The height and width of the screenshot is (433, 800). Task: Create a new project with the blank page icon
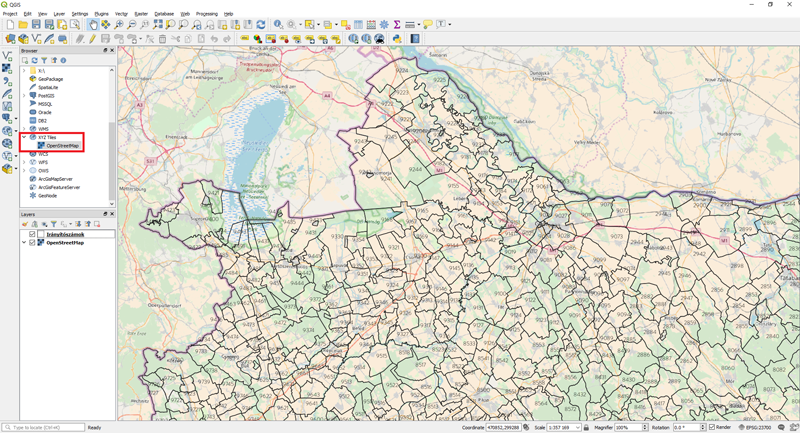[x=10, y=24]
